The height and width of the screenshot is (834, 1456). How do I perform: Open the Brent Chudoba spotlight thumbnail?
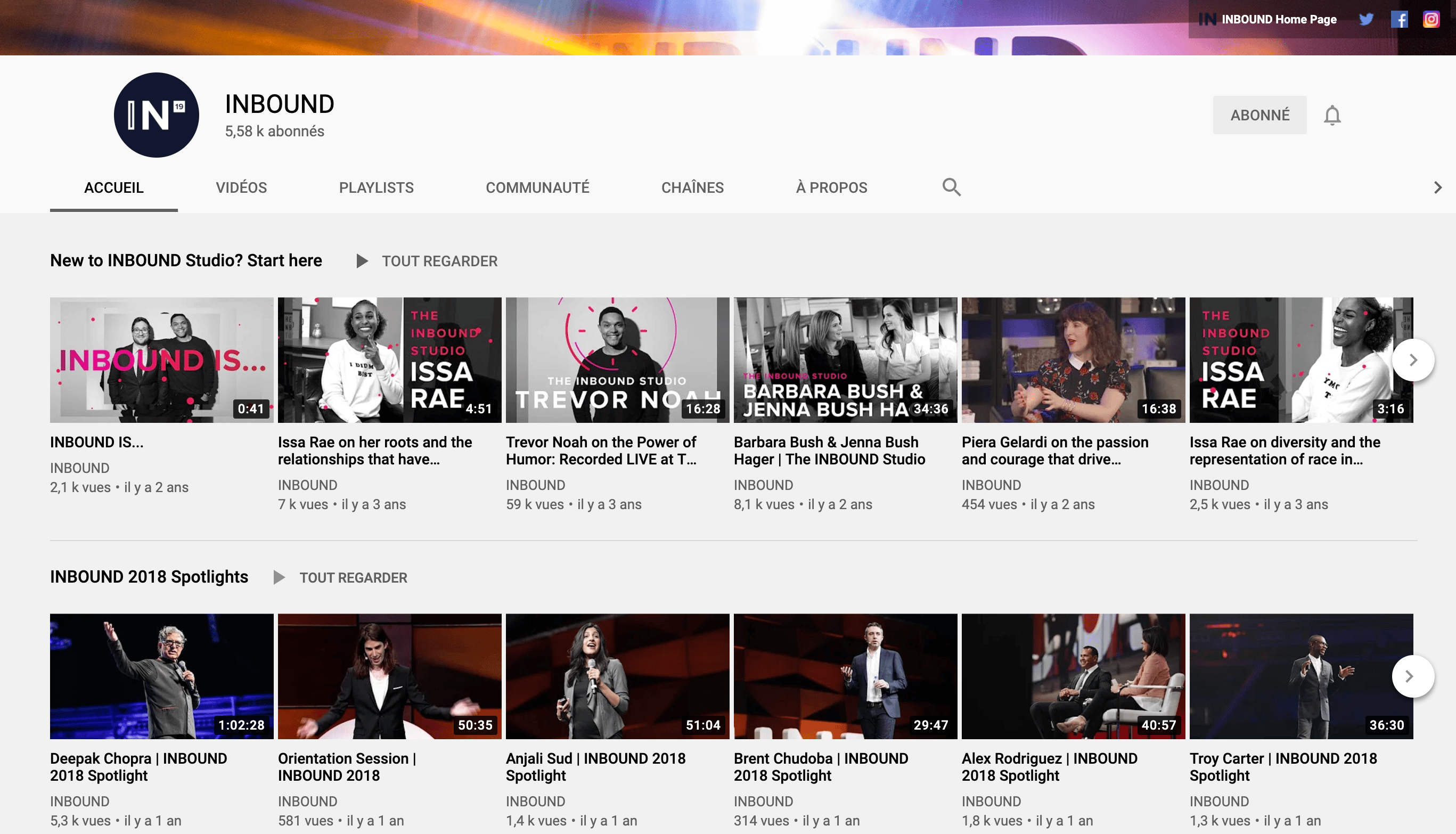pyautogui.click(x=845, y=676)
